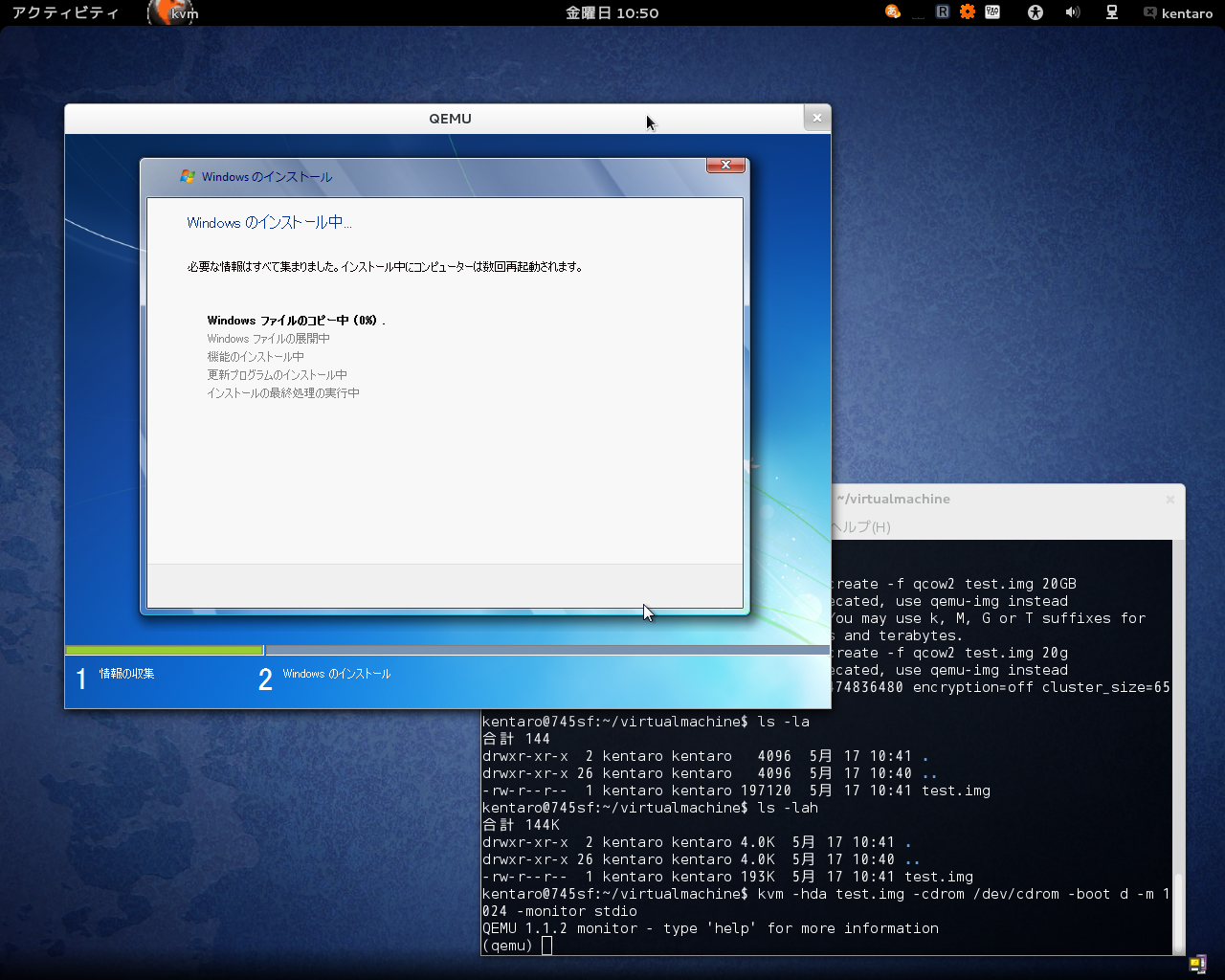The height and width of the screenshot is (980, 1225).
Task: Open the accessibility menu icon
Action: [x=1035, y=12]
